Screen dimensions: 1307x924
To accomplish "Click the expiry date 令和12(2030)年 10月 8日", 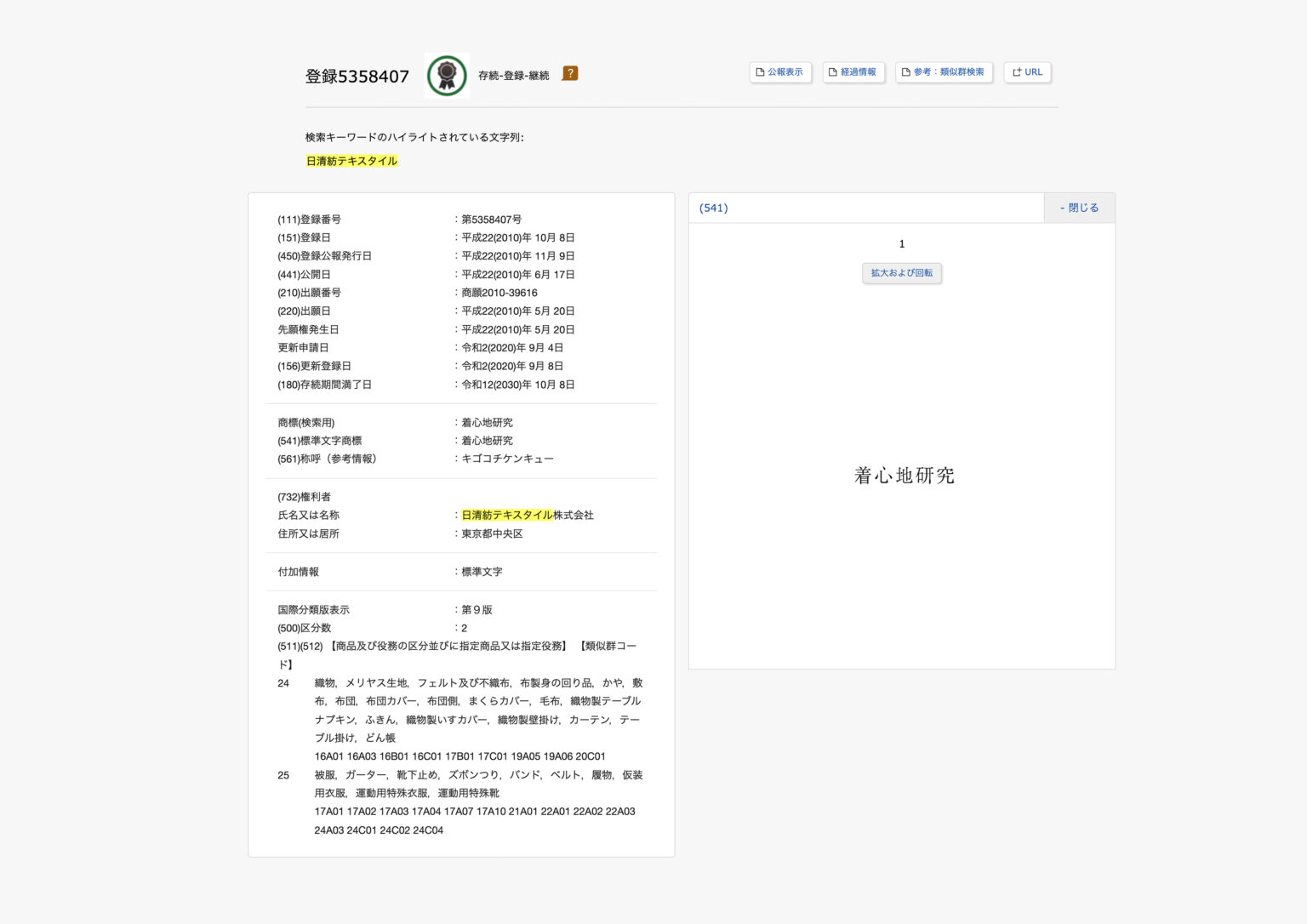I will tap(518, 385).
